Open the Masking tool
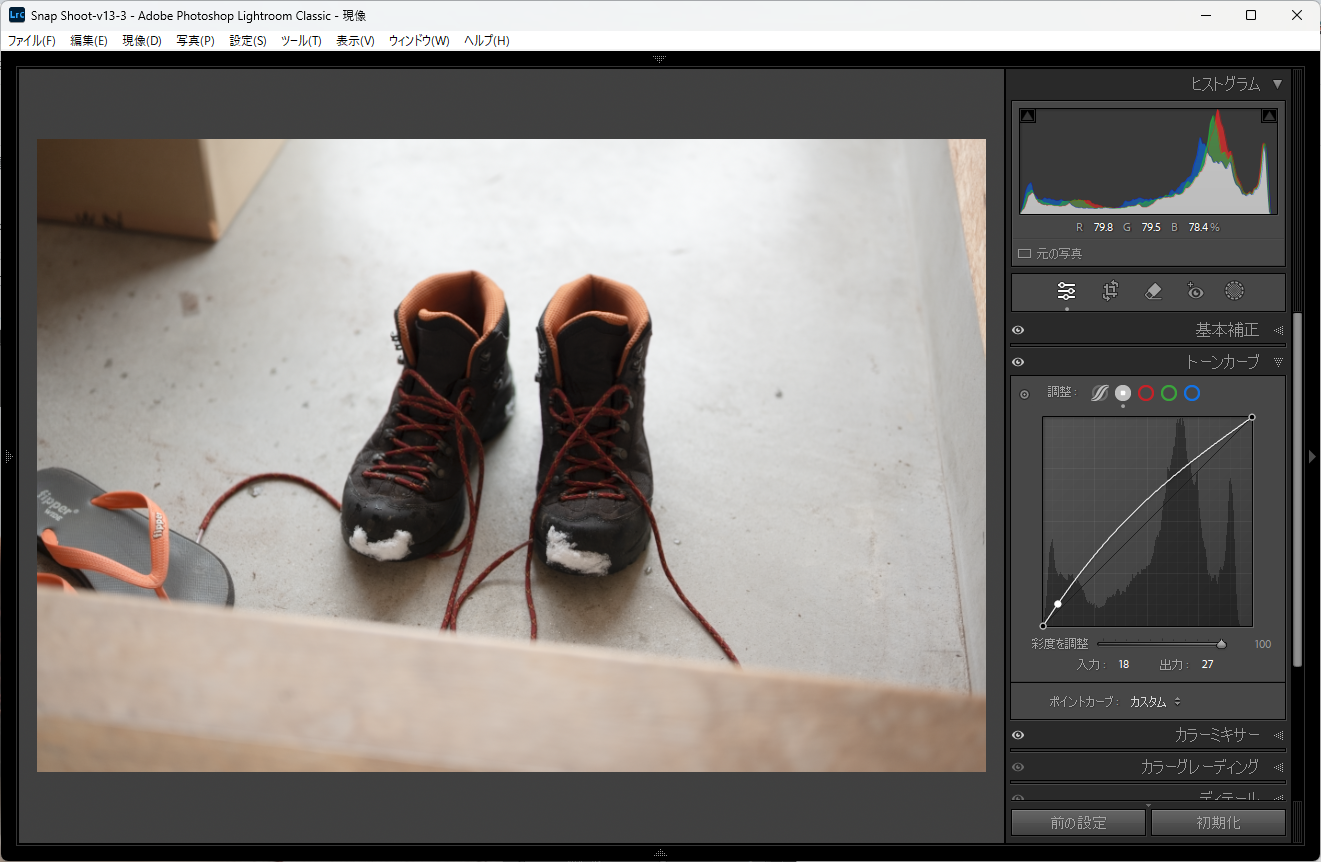Screen dimensions: 1321x862 (1235, 291)
